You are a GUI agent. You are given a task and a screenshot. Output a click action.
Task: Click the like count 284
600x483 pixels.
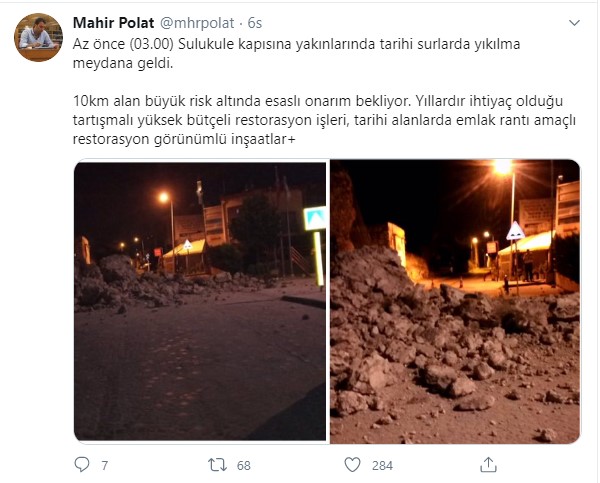coord(382,465)
